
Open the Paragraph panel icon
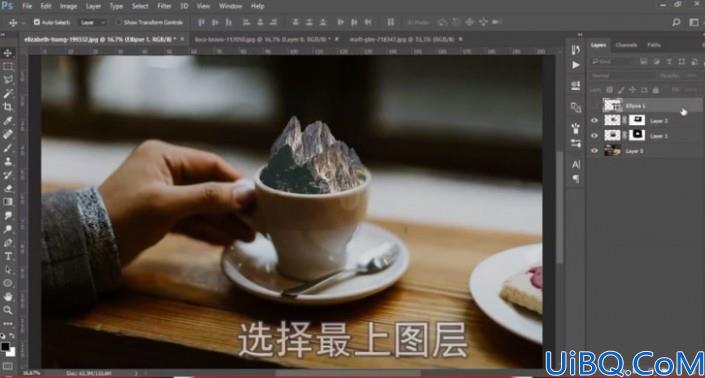pos(576,179)
